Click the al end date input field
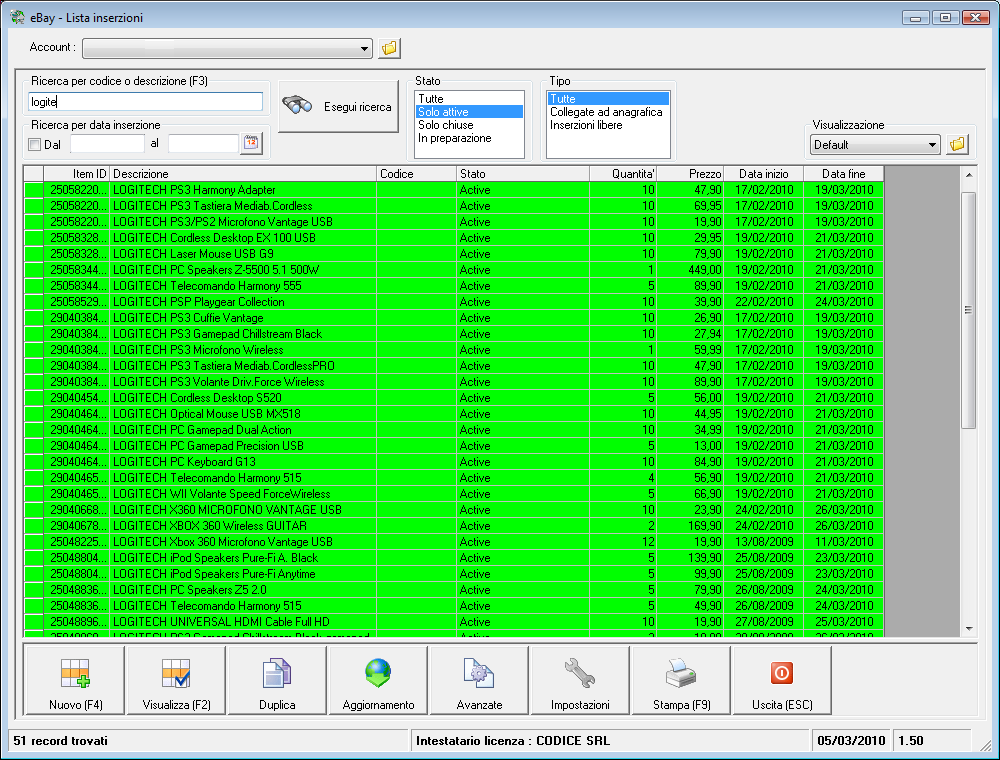 click(x=203, y=144)
